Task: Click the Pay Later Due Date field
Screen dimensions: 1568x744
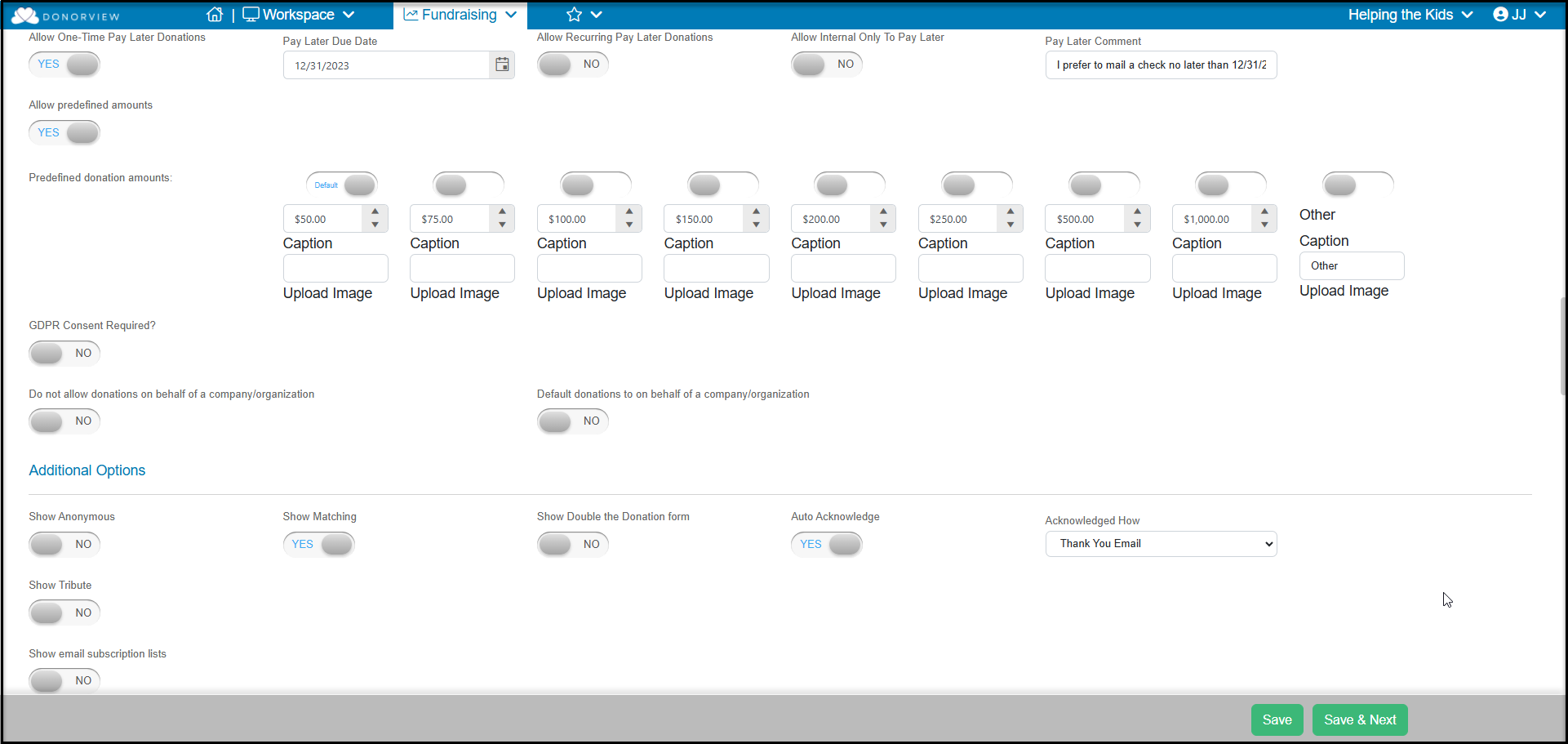Action: pyautogui.click(x=386, y=65)
